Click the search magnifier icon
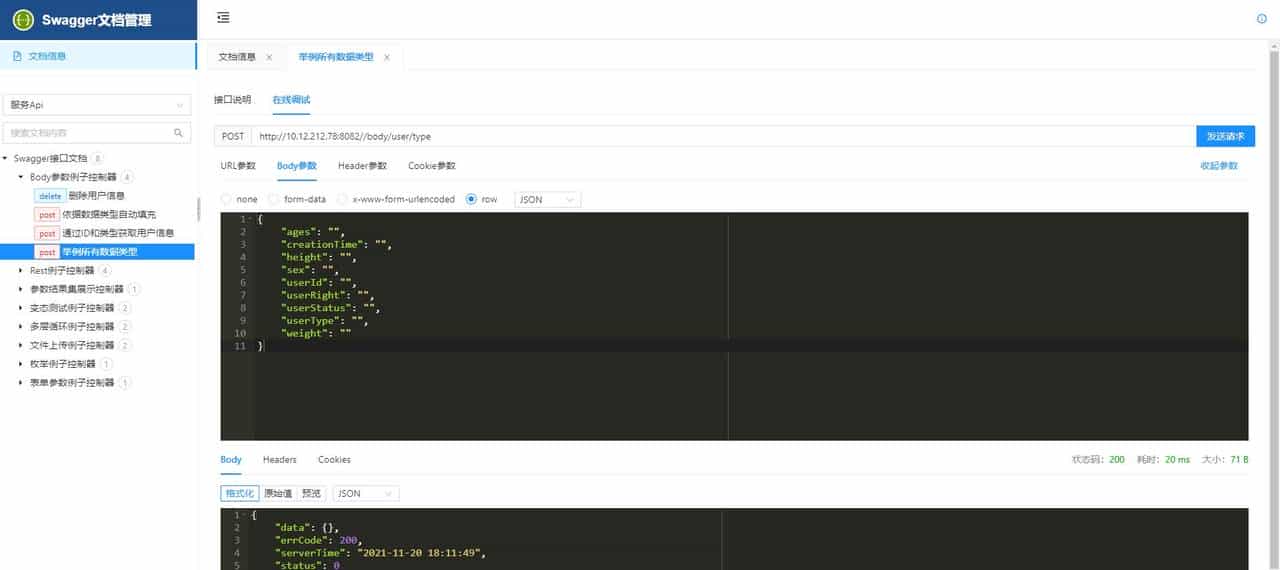The height and width of the screenshot is (570, 1280). (178, 132)
